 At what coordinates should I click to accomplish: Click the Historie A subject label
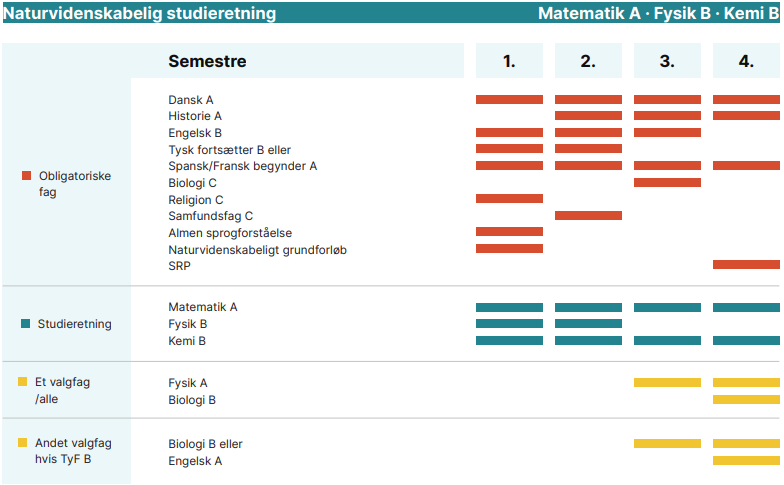click(194, 116)
